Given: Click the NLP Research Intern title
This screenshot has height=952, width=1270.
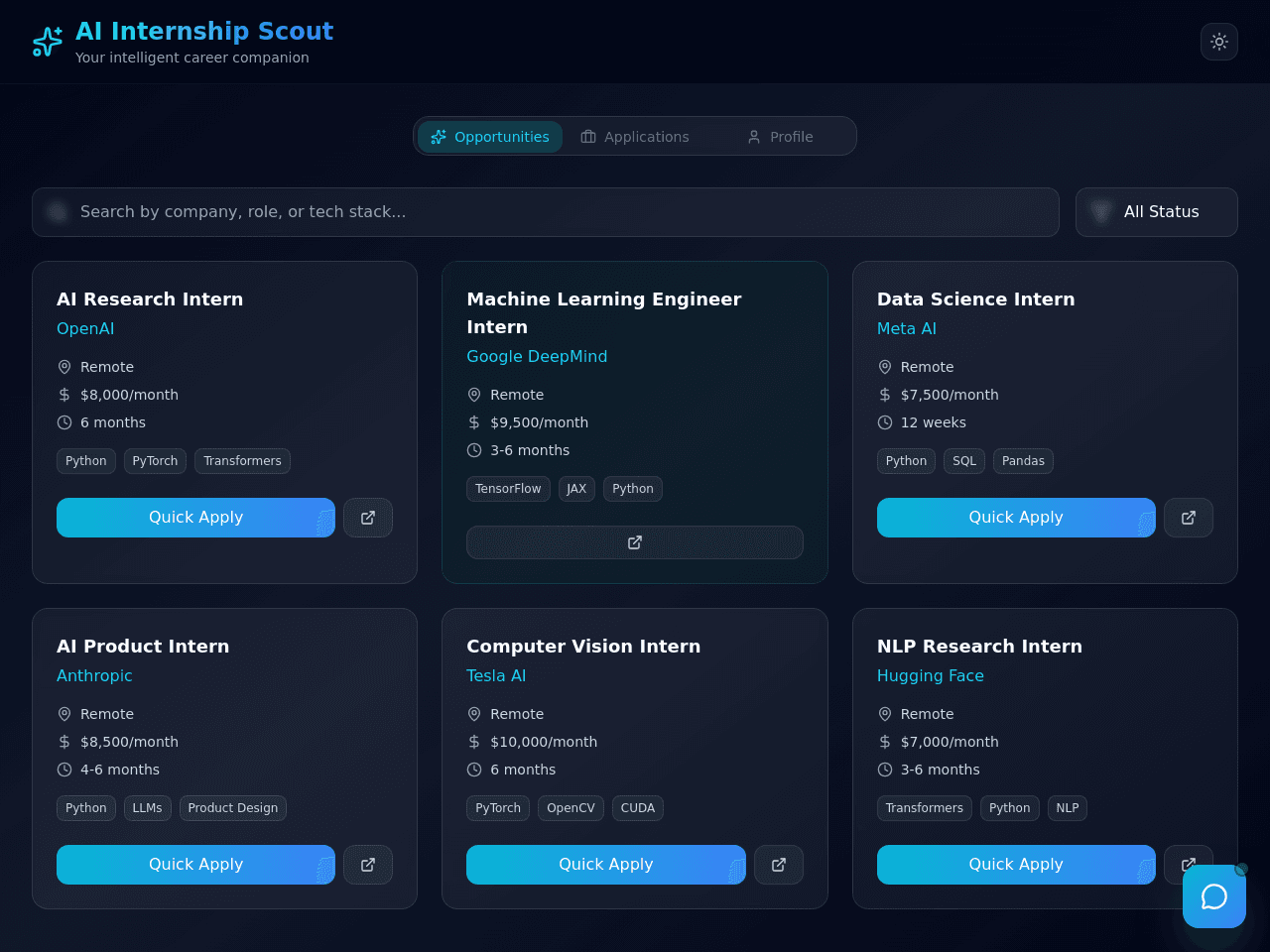Looking at the screenshot, I should coord(979,647).
